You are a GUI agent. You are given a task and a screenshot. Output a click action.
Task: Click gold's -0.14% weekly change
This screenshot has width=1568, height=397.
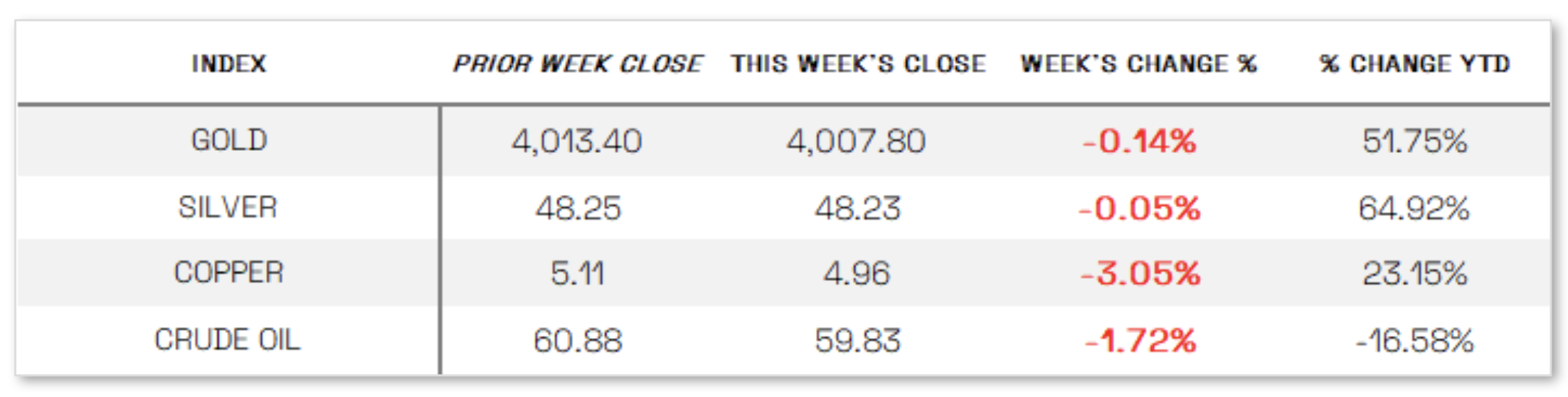tap(1139, 141)
